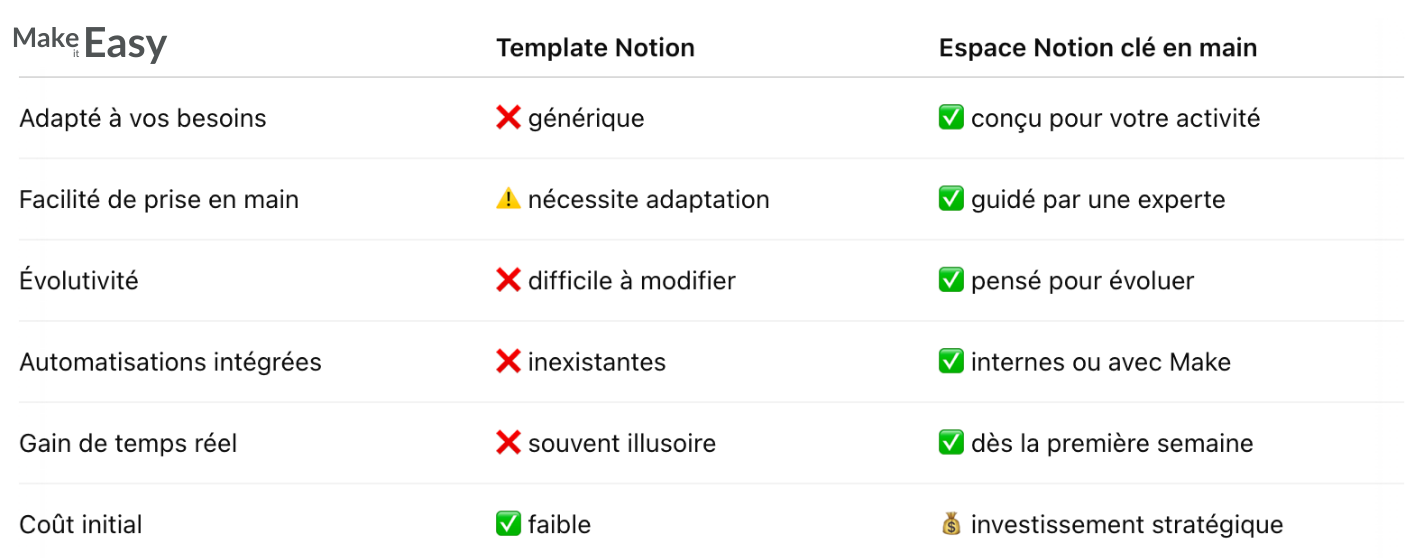This screenshot has height=559, width=1411.
Task: Click the Automatisations intégrées row label
Action: point(171,362)
